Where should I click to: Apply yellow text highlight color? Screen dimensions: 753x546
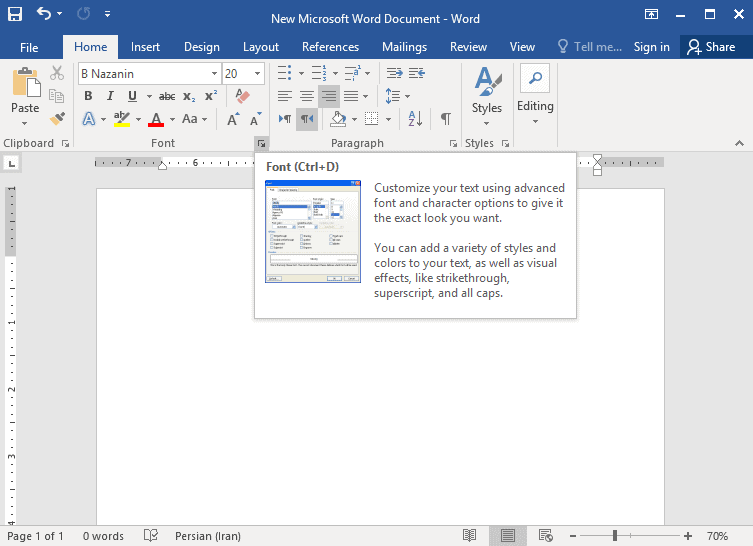[x=121, y=119]
